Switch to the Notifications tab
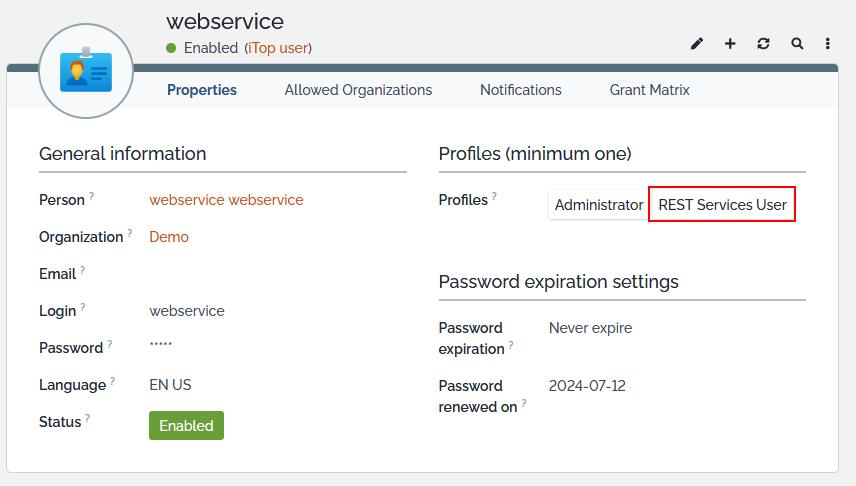This screenshot has width=856, height=486. pos(521,90)
